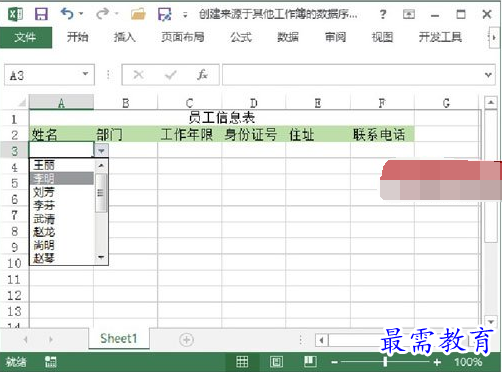Expand the formula bar
The width and height of the screenshot is (502, 372).
pos(488,75)
